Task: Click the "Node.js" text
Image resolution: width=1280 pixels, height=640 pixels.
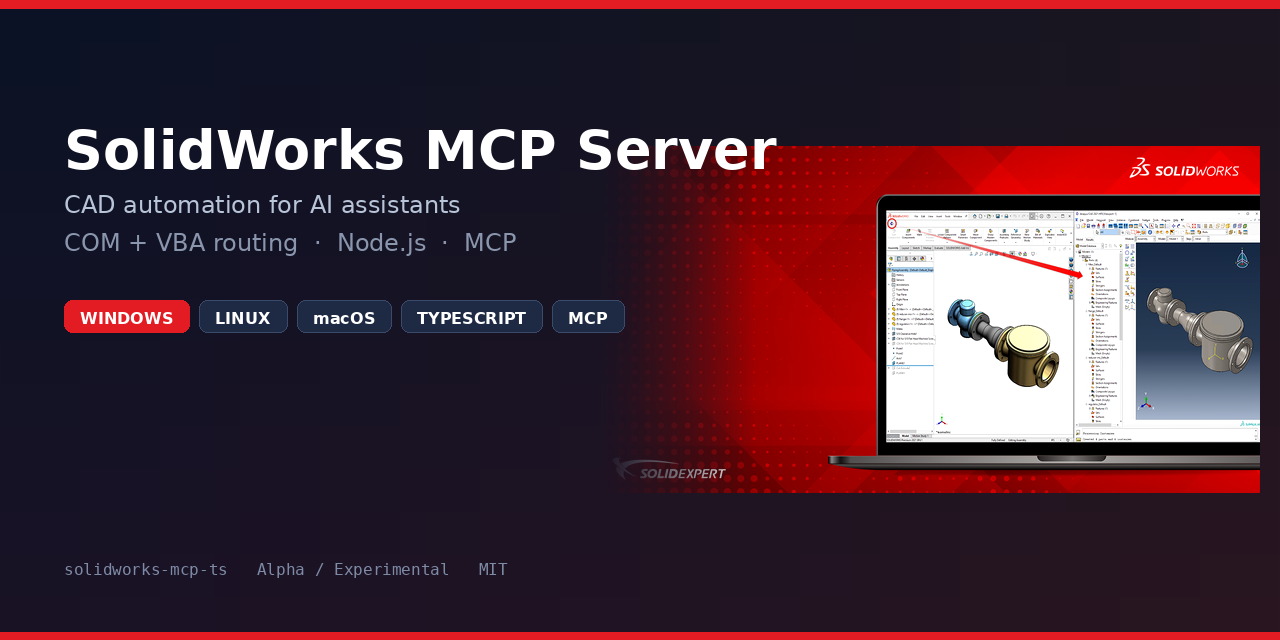Action: click(381, 243)
